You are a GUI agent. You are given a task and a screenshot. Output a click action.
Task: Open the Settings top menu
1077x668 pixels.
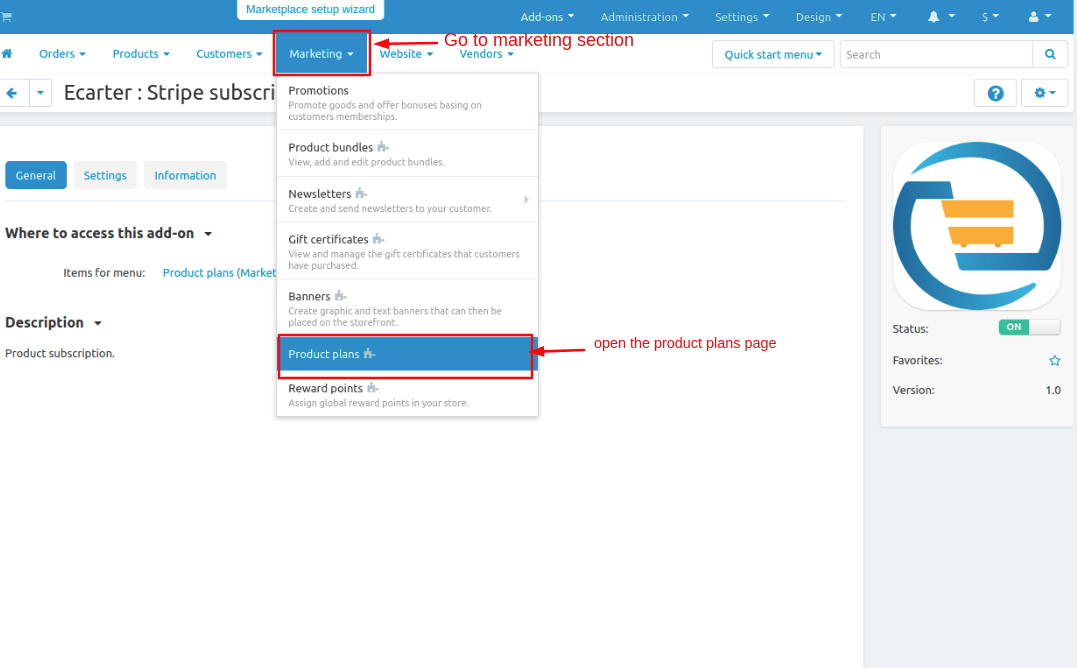click(742, 17)
